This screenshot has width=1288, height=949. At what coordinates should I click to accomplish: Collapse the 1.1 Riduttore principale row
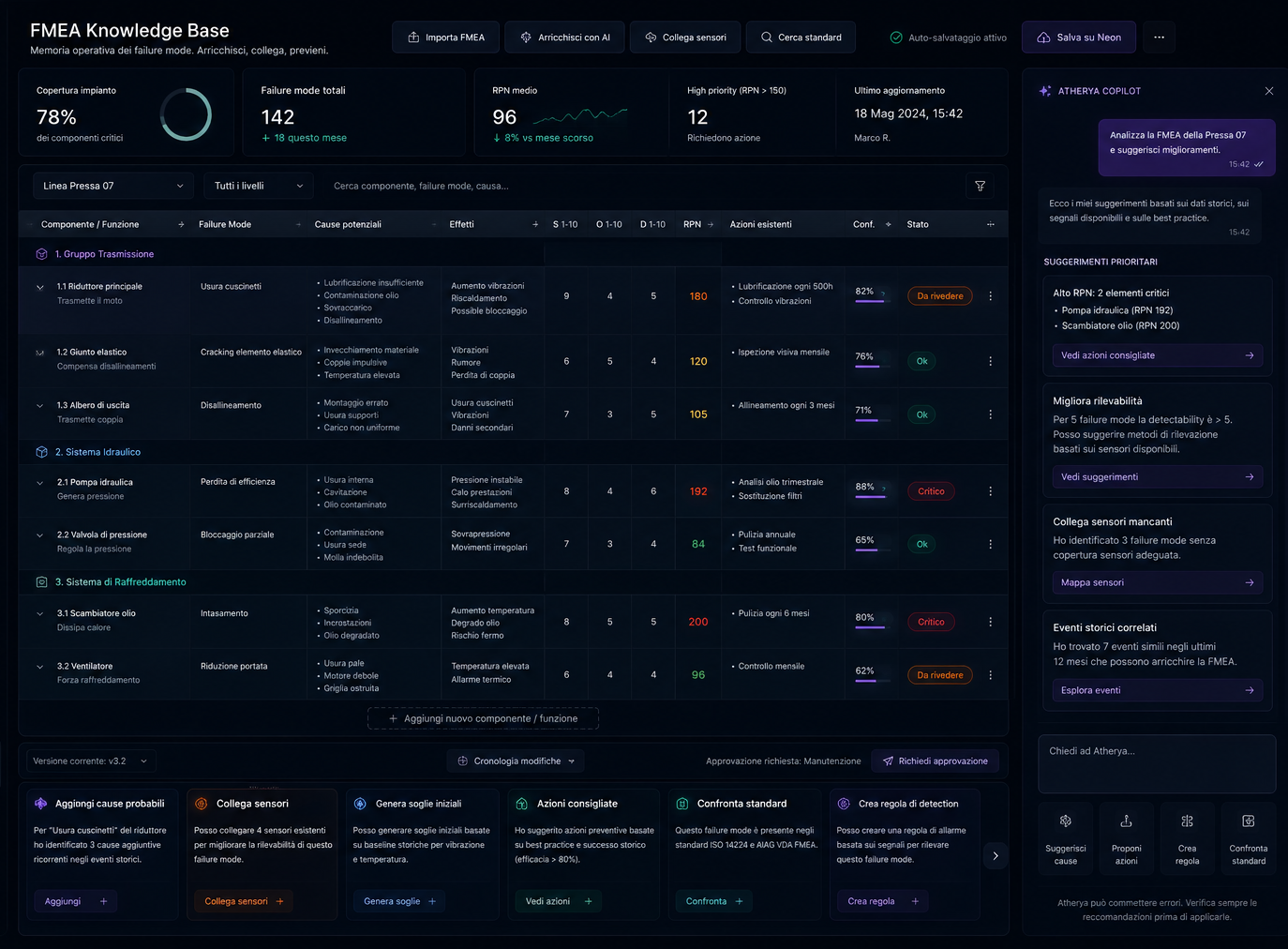[x=40, y=287]
